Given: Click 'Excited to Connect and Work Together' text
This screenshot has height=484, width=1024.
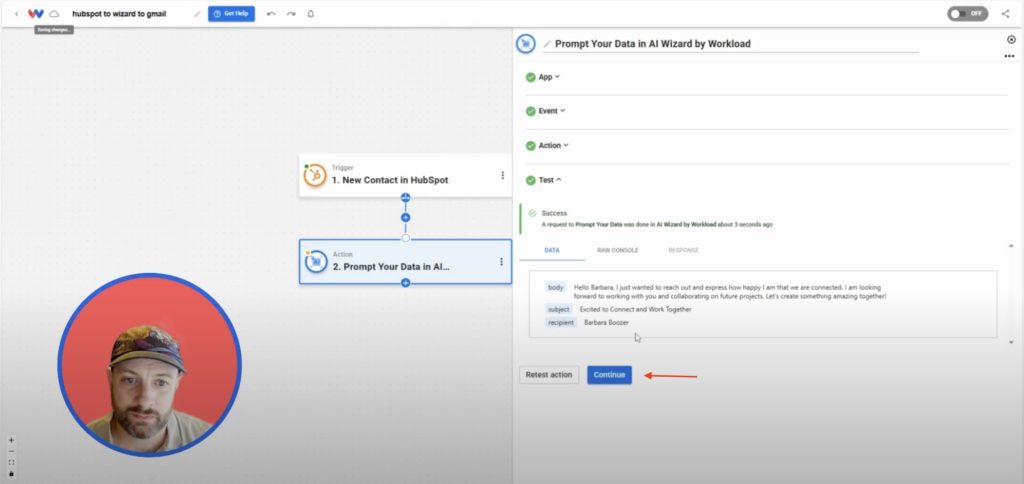Looking at the screenshot, I should click(x=635, y=310).
